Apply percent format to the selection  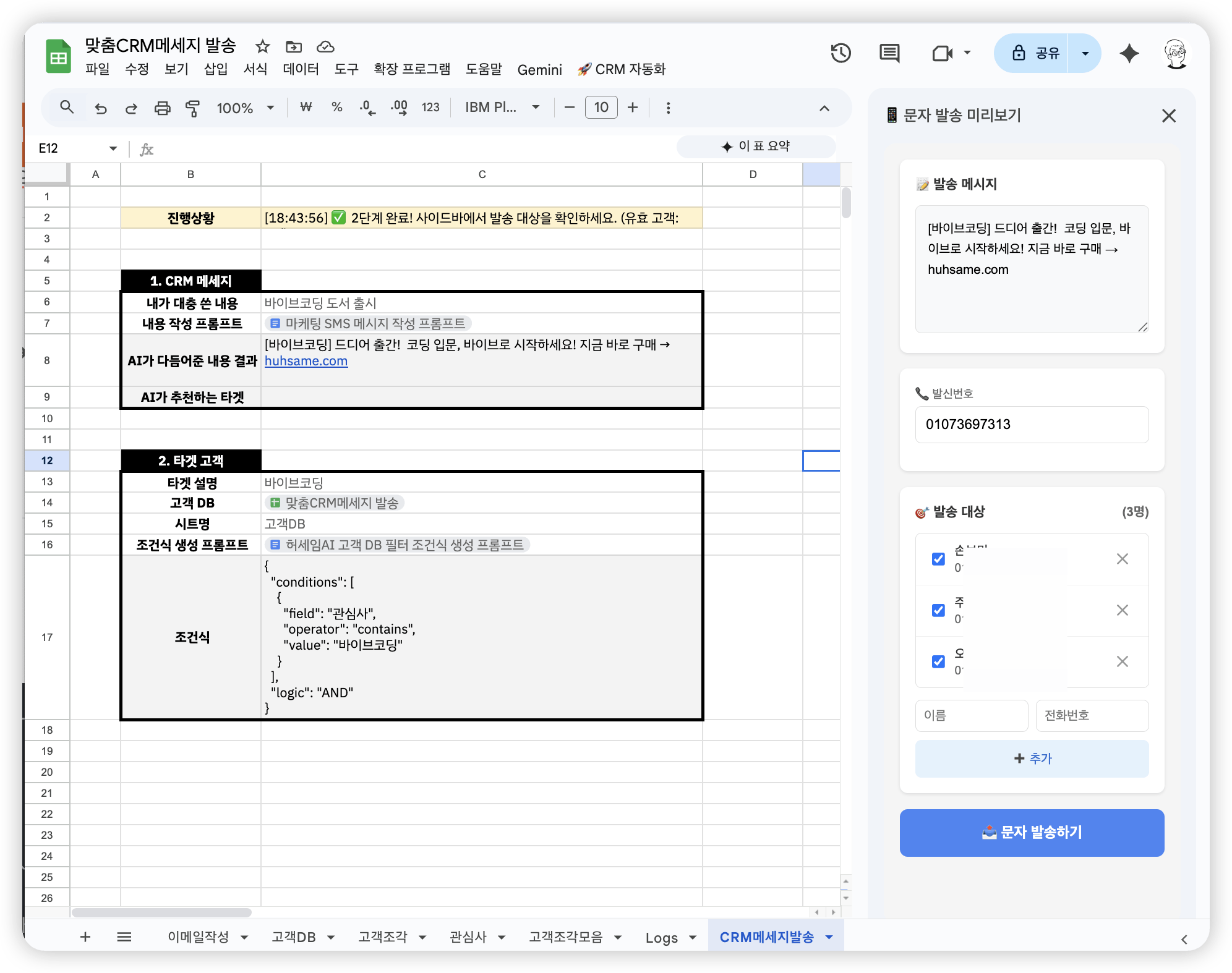coord(336,107)
